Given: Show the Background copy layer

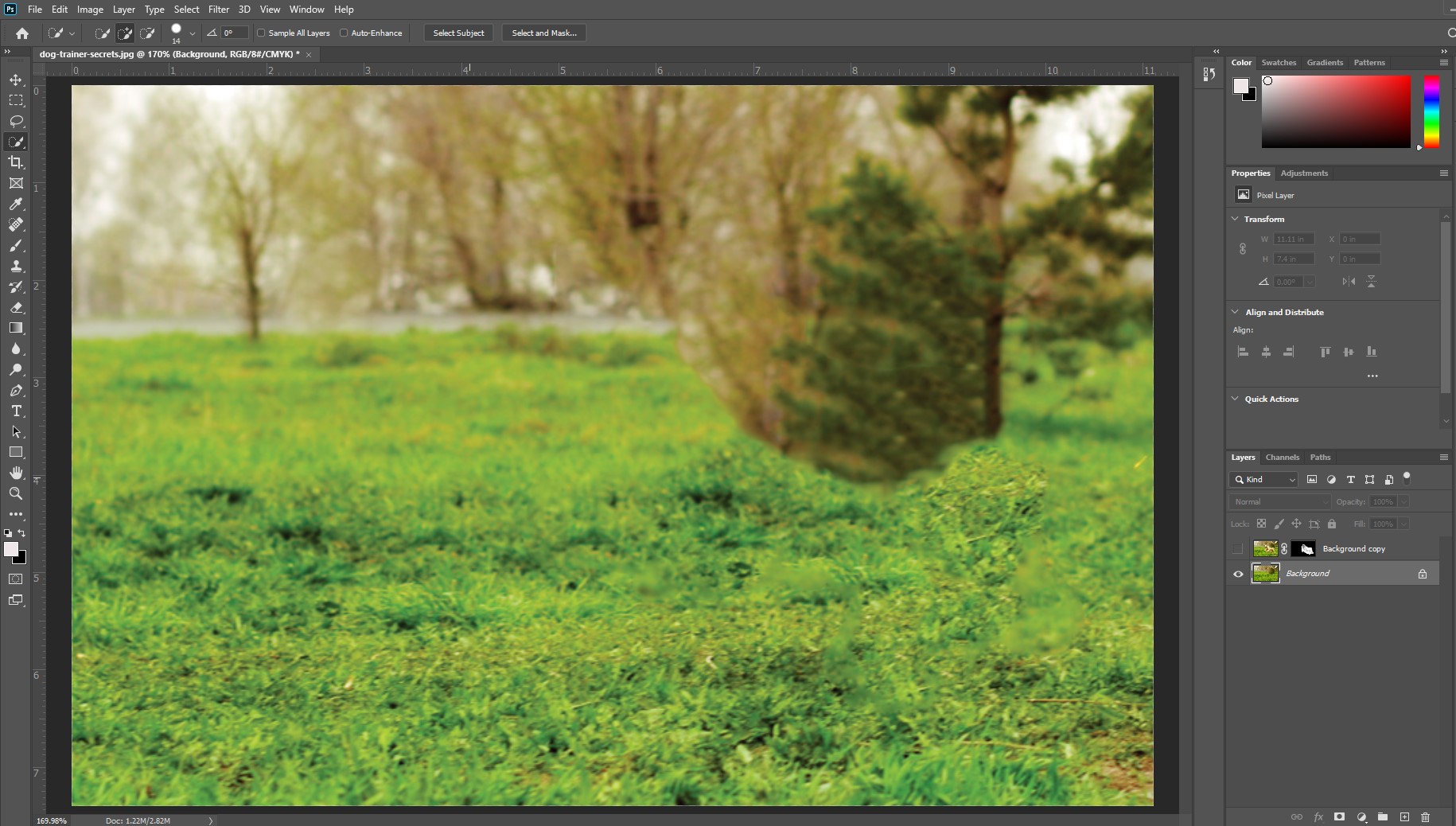Looking at the screenshot, I should 1238,549.
